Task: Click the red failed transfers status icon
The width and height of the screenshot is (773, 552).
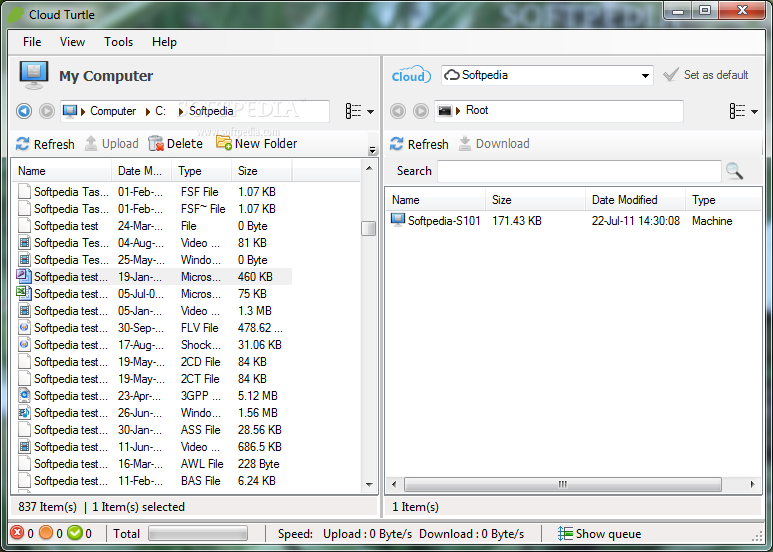Action: tap(17, 533)
